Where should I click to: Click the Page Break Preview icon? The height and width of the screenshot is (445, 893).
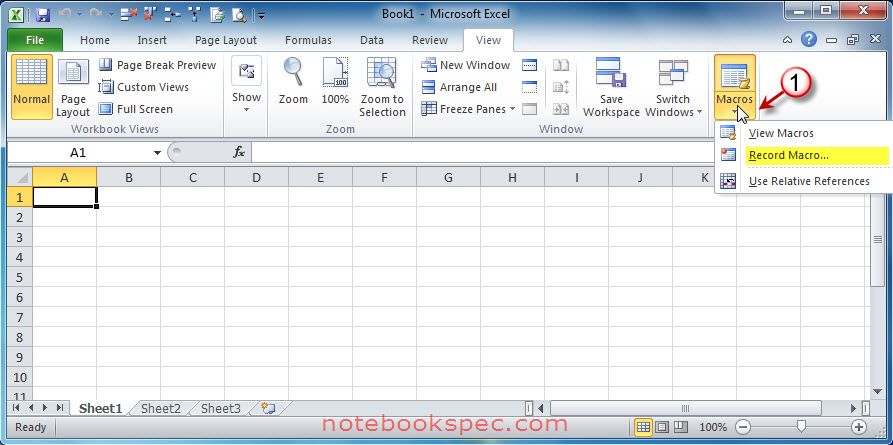[105, 65]
